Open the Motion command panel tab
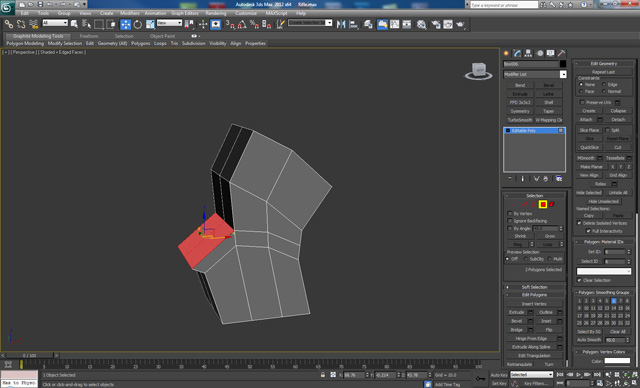The image size is (640, 388). [x=540, y=53]
